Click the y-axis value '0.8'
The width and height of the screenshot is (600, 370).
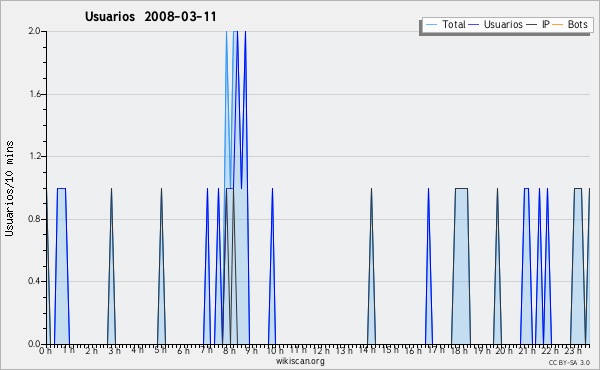point(34,219)
